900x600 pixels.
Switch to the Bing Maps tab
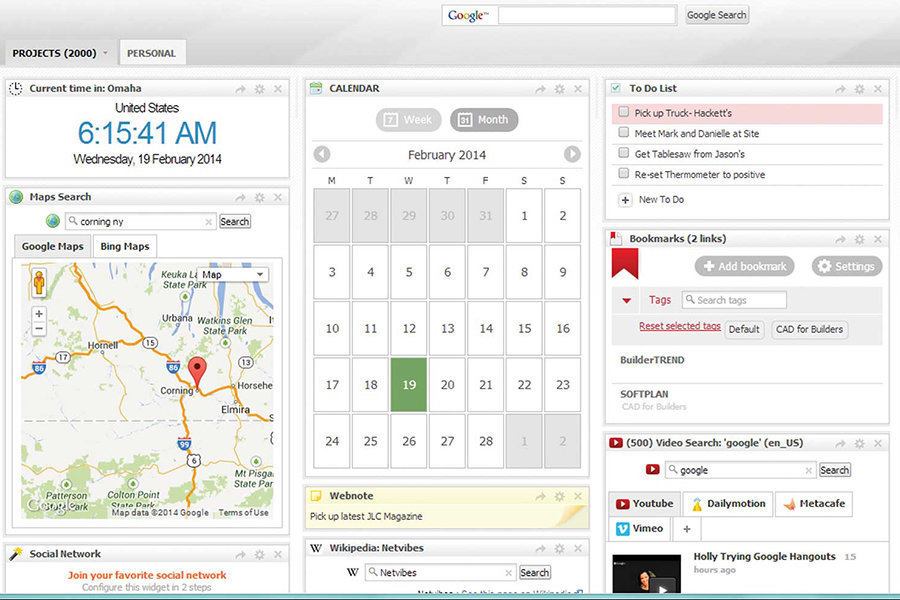(124, 246)
